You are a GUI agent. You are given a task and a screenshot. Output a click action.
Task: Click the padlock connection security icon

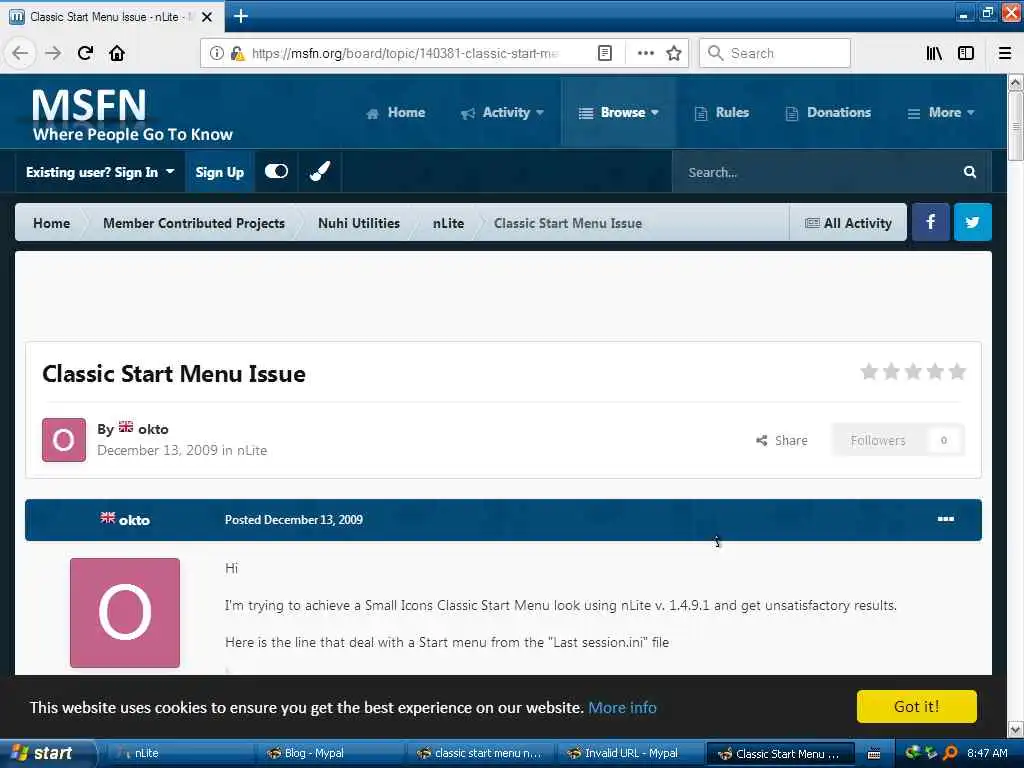point(237,54)
